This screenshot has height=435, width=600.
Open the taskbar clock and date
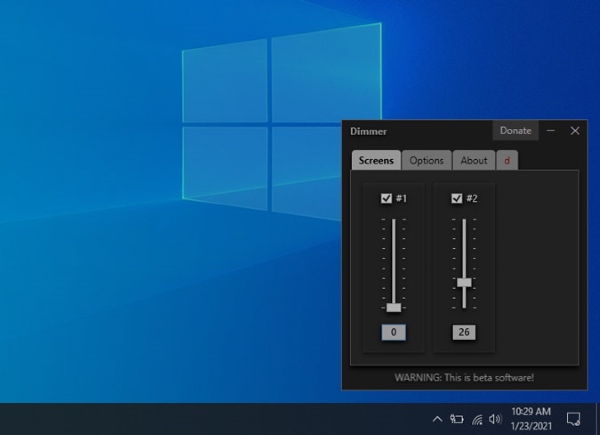(530, 418)
